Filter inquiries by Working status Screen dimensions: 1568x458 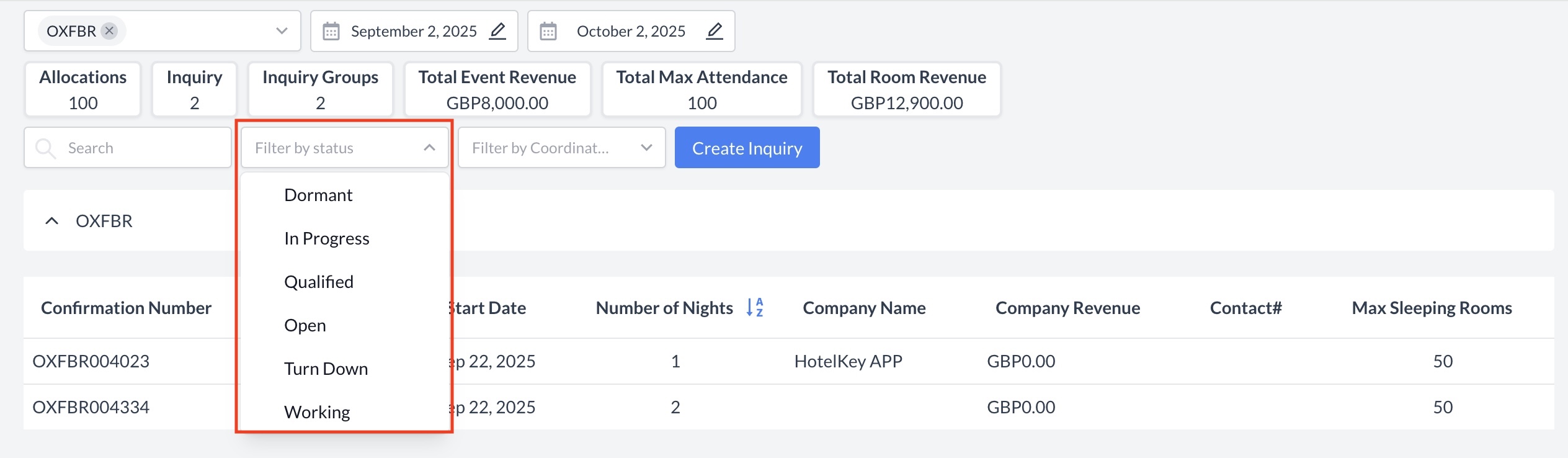(x=317, y=412)
